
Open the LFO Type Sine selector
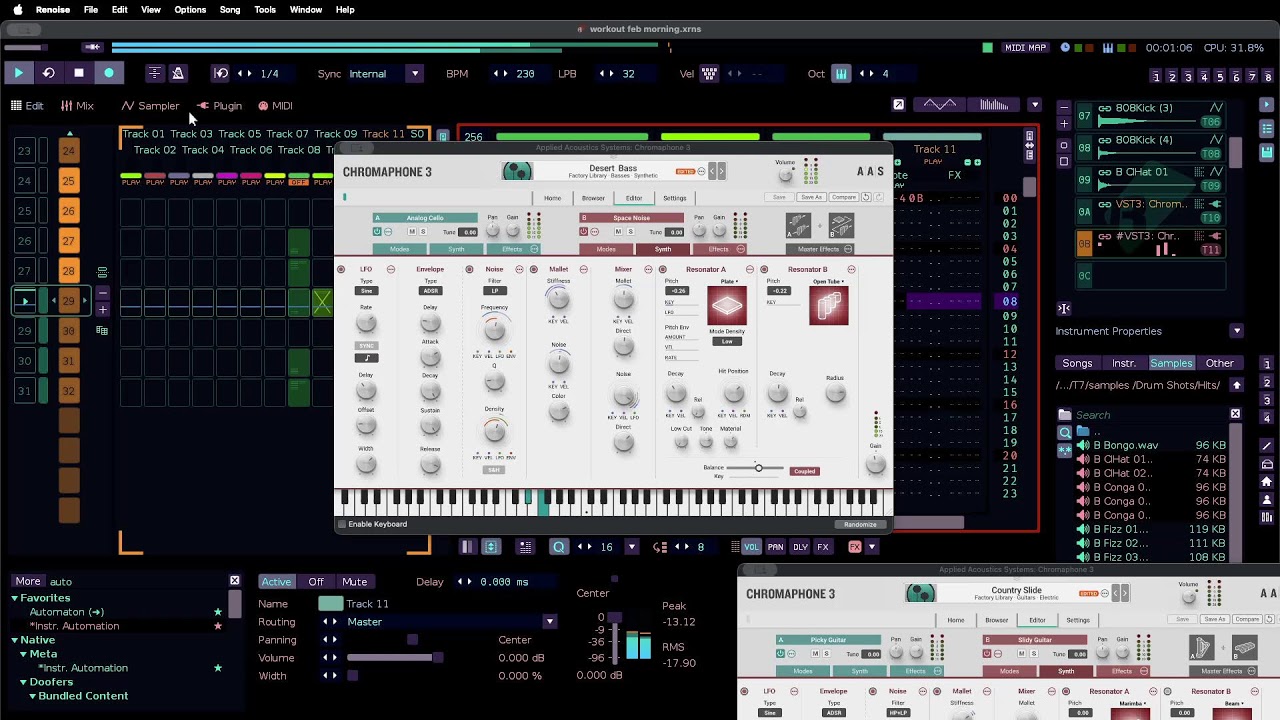pyautogui.click(x=366, y=291)
